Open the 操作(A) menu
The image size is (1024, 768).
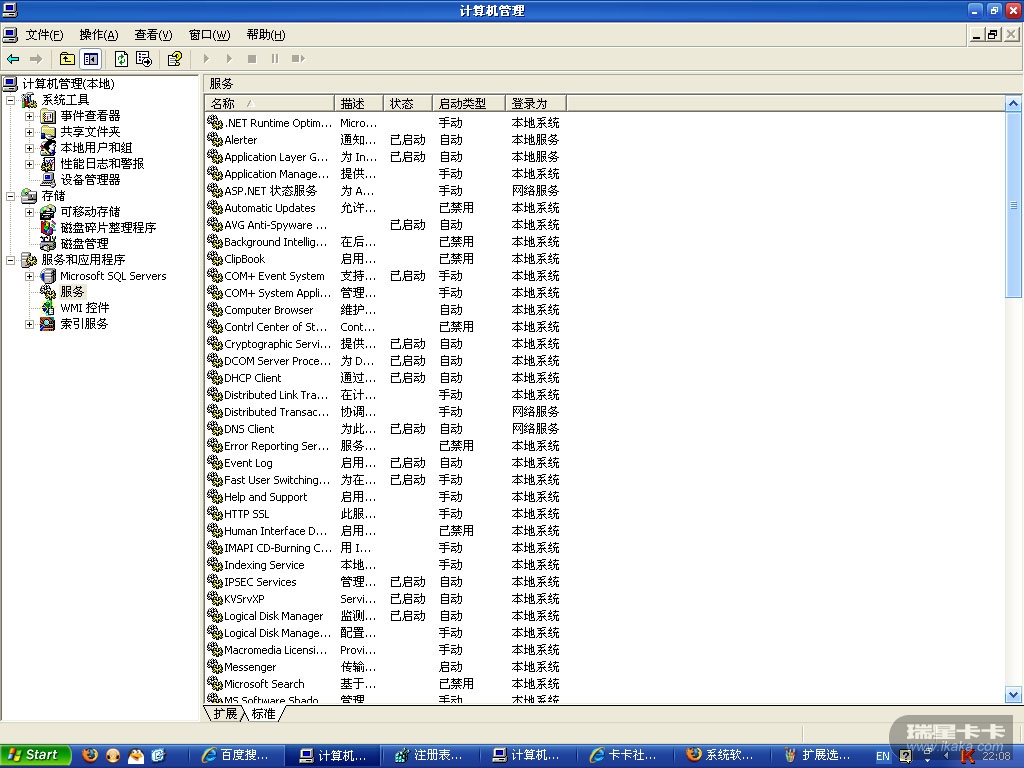point(99,35)
